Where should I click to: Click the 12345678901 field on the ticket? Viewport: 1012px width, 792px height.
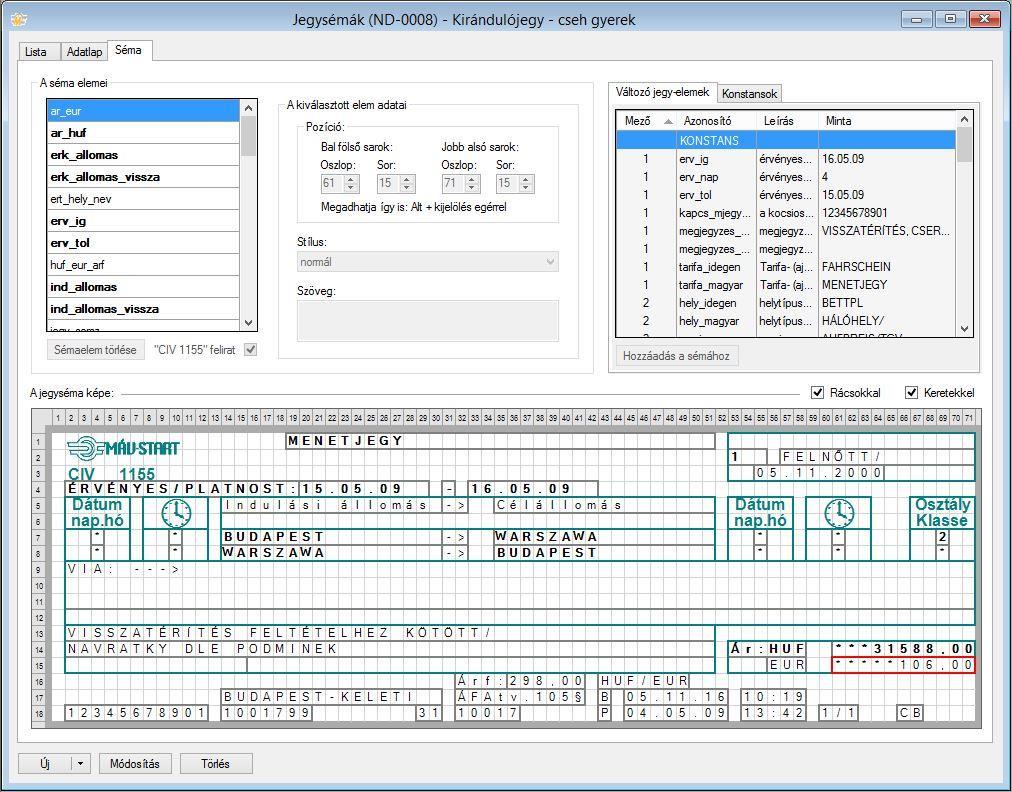(137, 713)
